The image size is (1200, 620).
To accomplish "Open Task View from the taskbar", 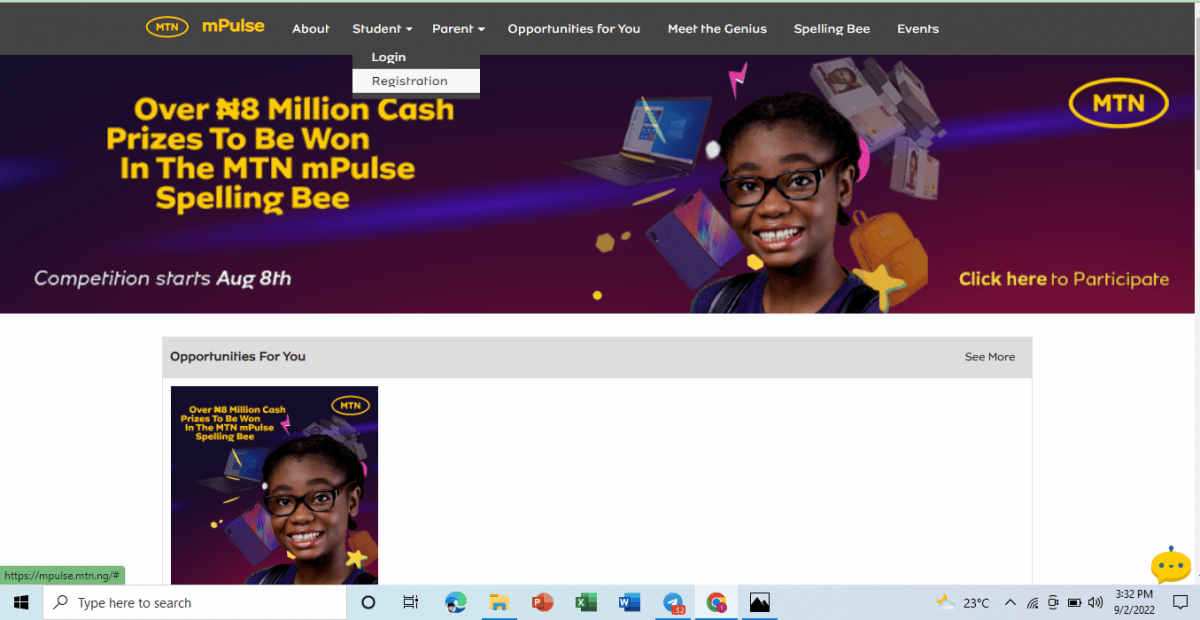I will coord(410,602).
